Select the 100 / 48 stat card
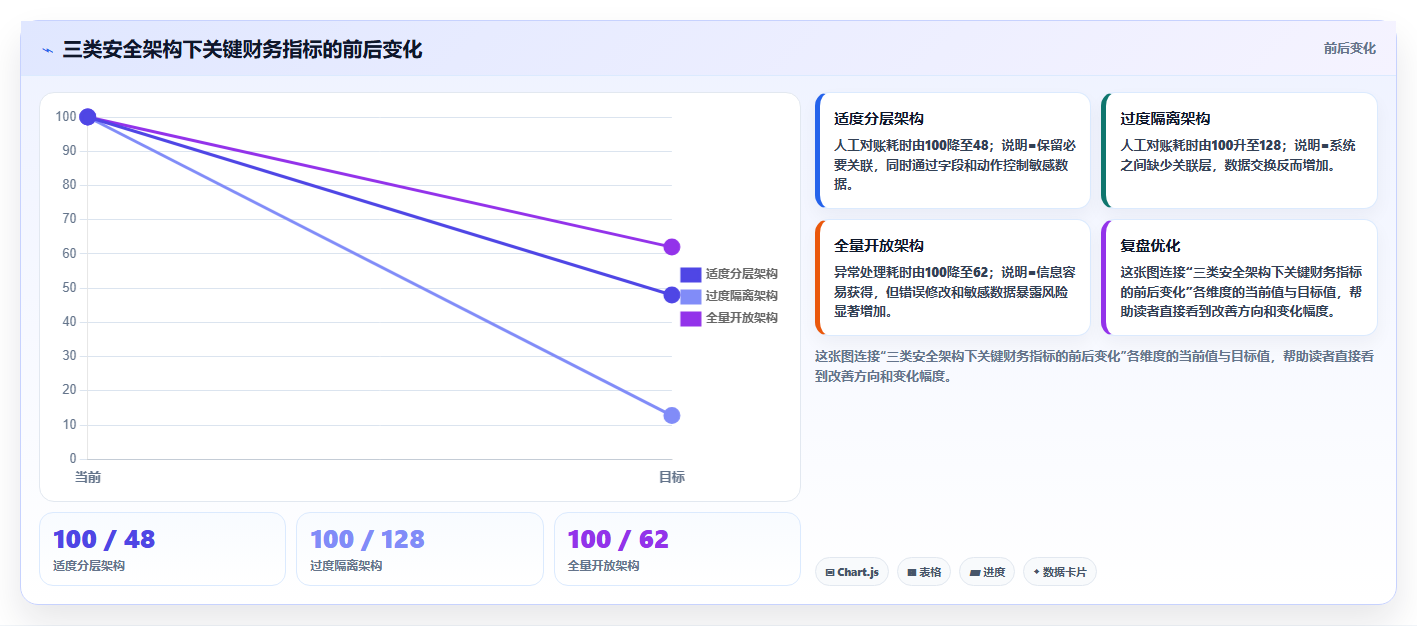The image size is (1417, 626). (162, 549)
